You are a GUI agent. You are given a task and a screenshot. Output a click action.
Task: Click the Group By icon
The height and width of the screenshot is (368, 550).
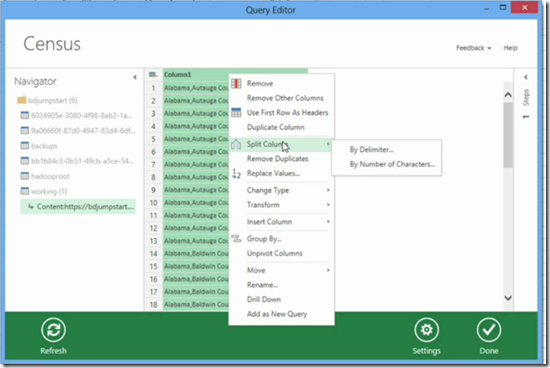click(x=236, y=239)
